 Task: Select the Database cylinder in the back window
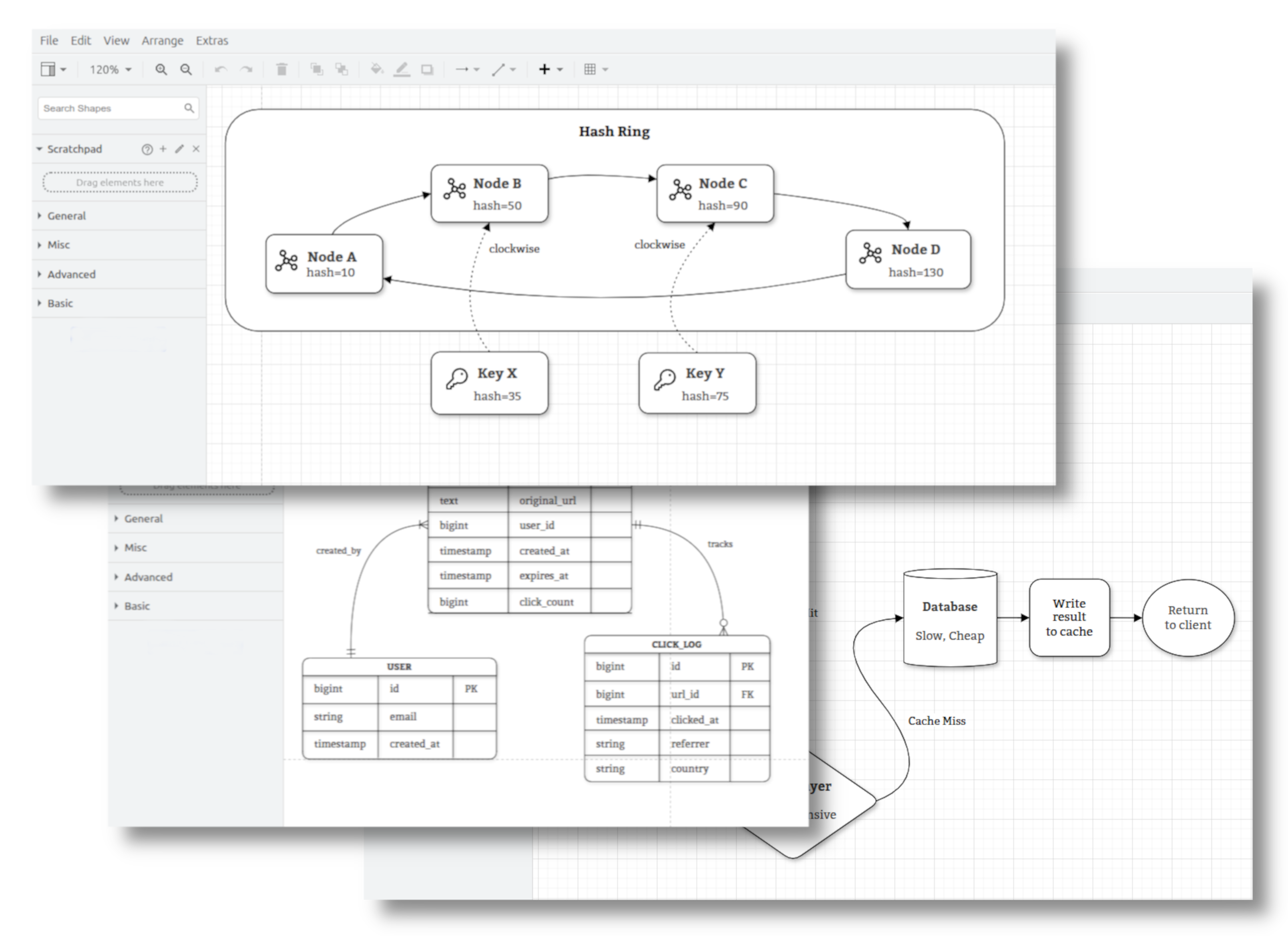[x=950, y=617]
